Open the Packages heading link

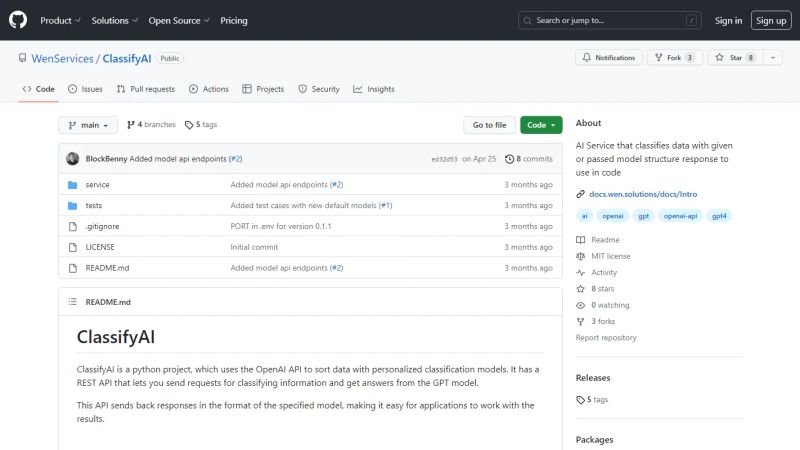(x=594, y=440)
